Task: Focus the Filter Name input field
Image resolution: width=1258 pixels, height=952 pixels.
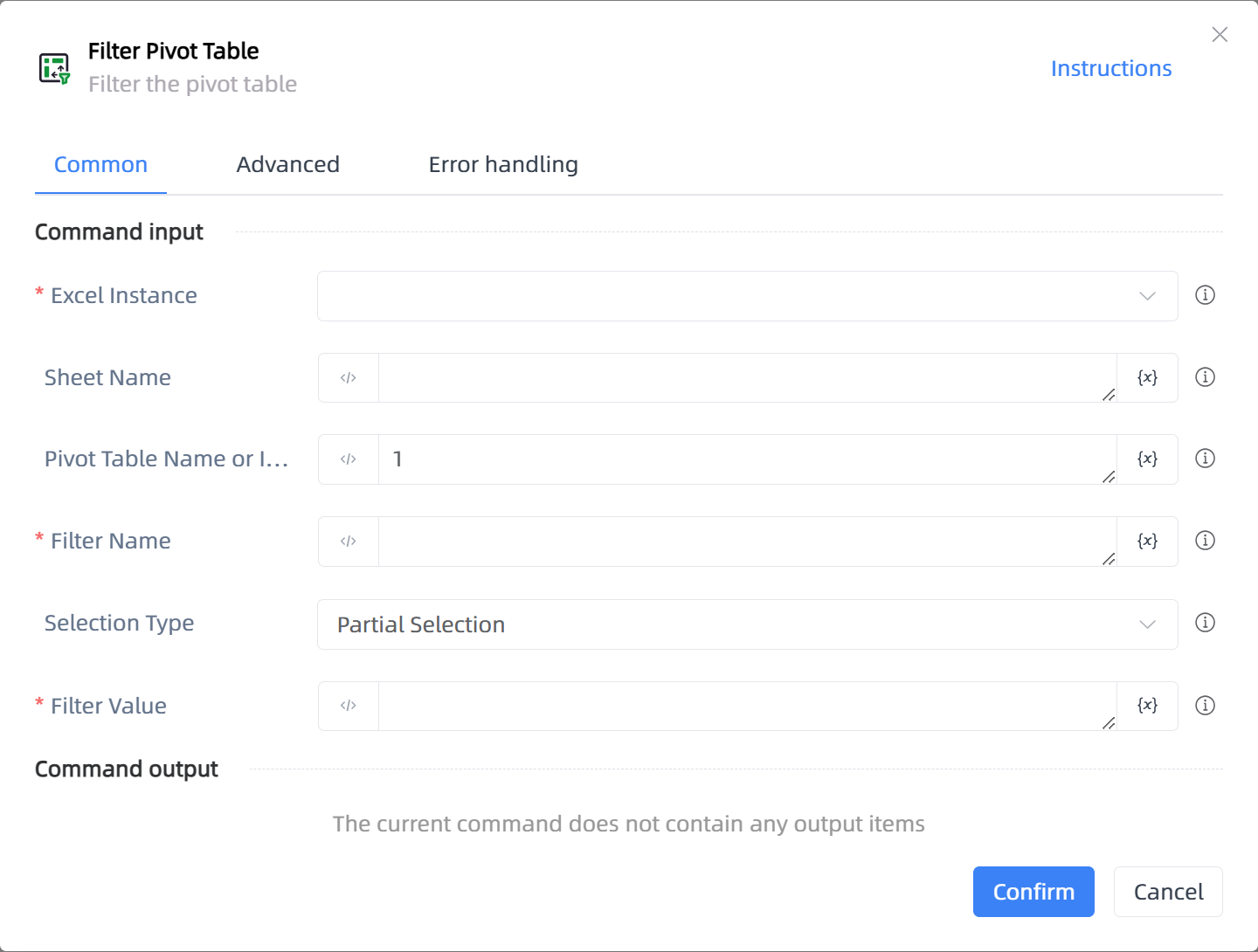Action: [x=747, y=542]
